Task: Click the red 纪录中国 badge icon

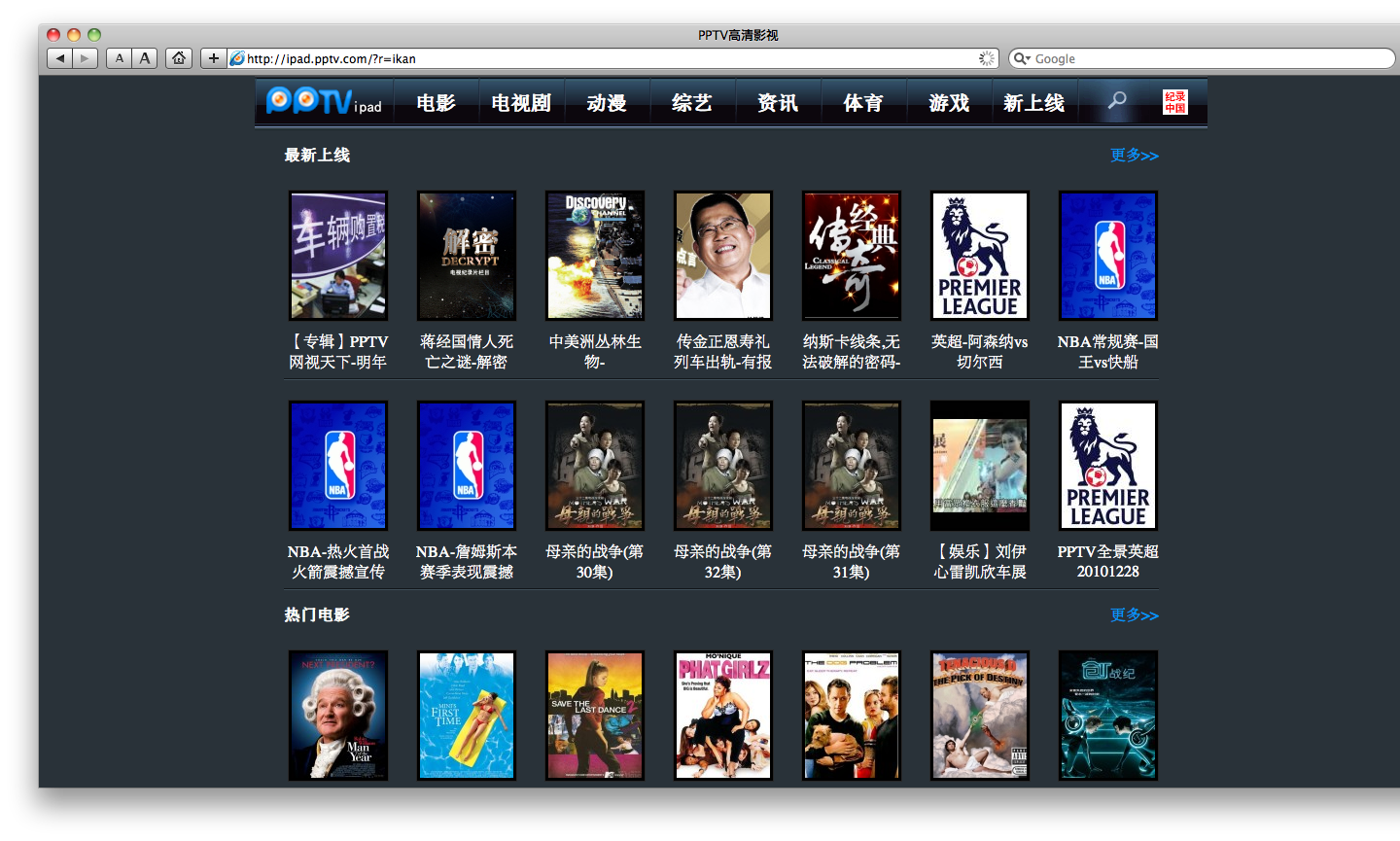Action: [x=1174, y=102]
